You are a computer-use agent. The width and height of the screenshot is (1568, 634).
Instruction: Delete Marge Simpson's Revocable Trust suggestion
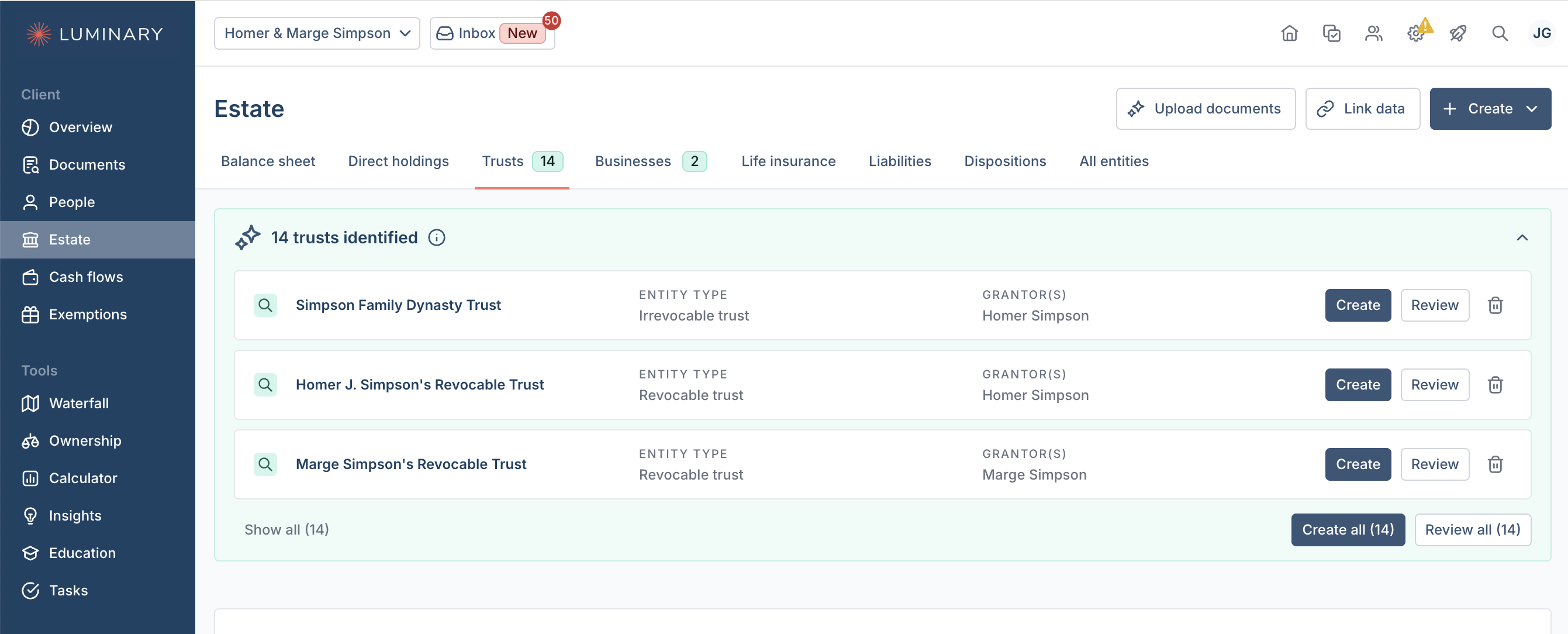tap(1495, 464)
